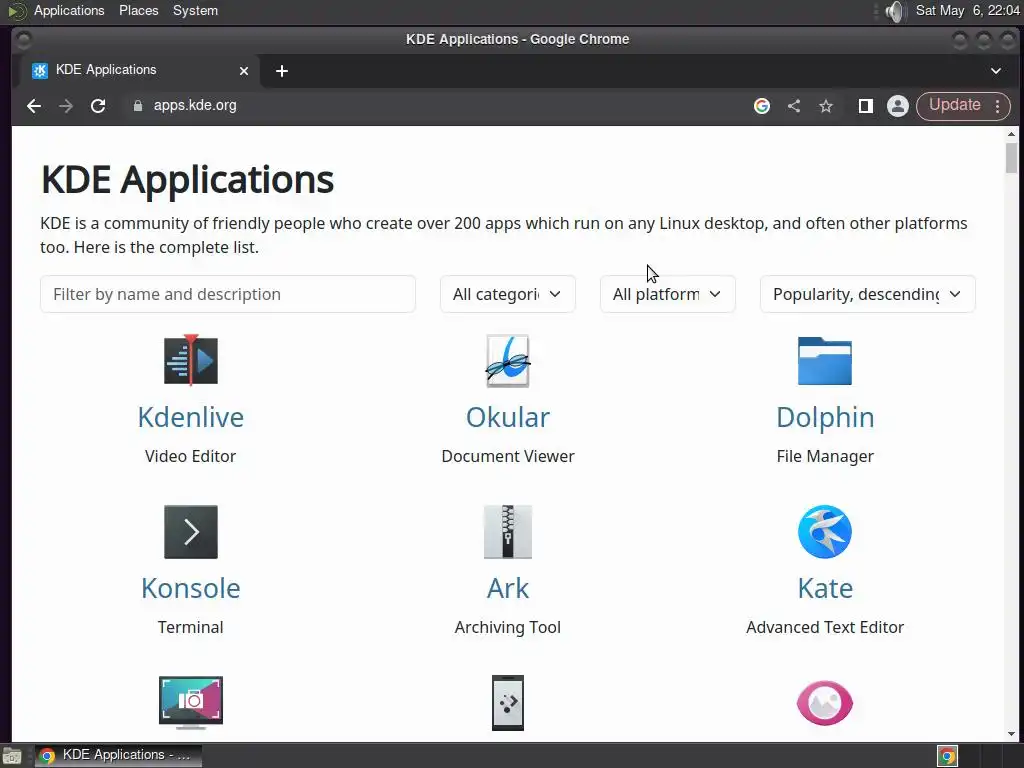Click the KDE Applications taskbar window button
1024x768 pixels.
click(118, 756)
